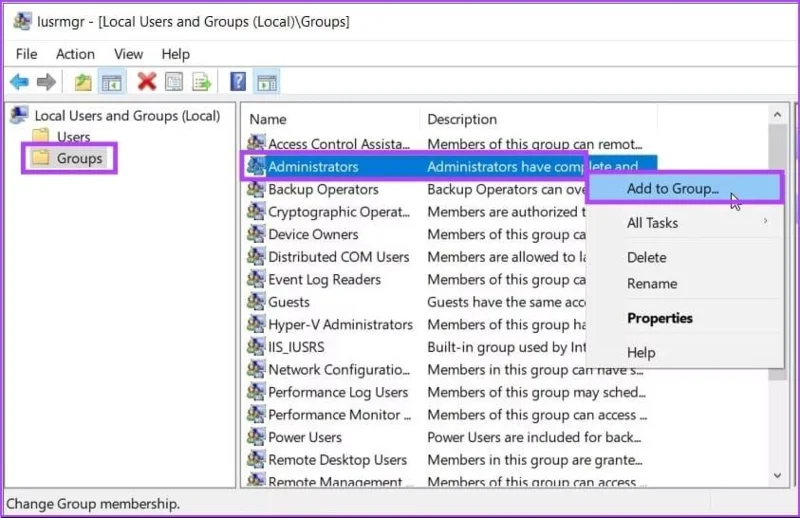Viewport: 800px width, 518px height.
Task: Click the Access Control Assistance group icon
Action: point(256,143)
